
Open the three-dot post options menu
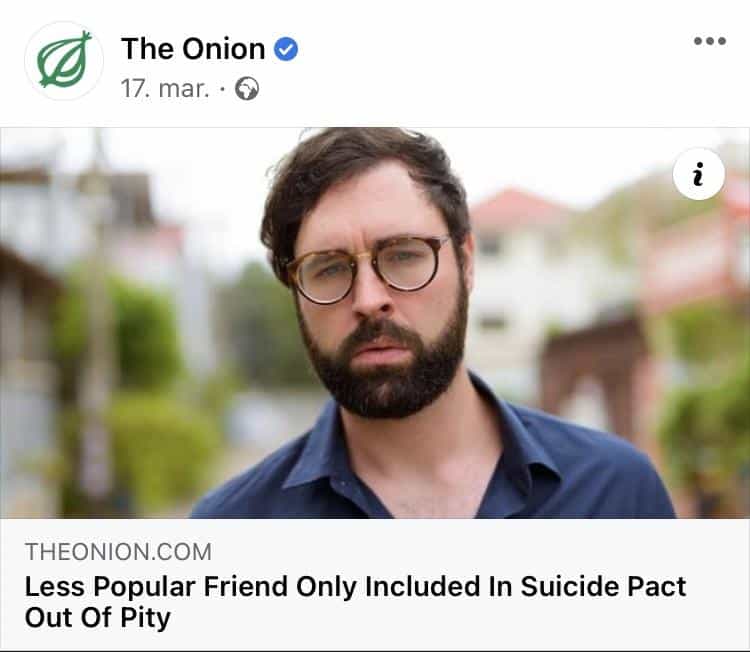[709, 42]
